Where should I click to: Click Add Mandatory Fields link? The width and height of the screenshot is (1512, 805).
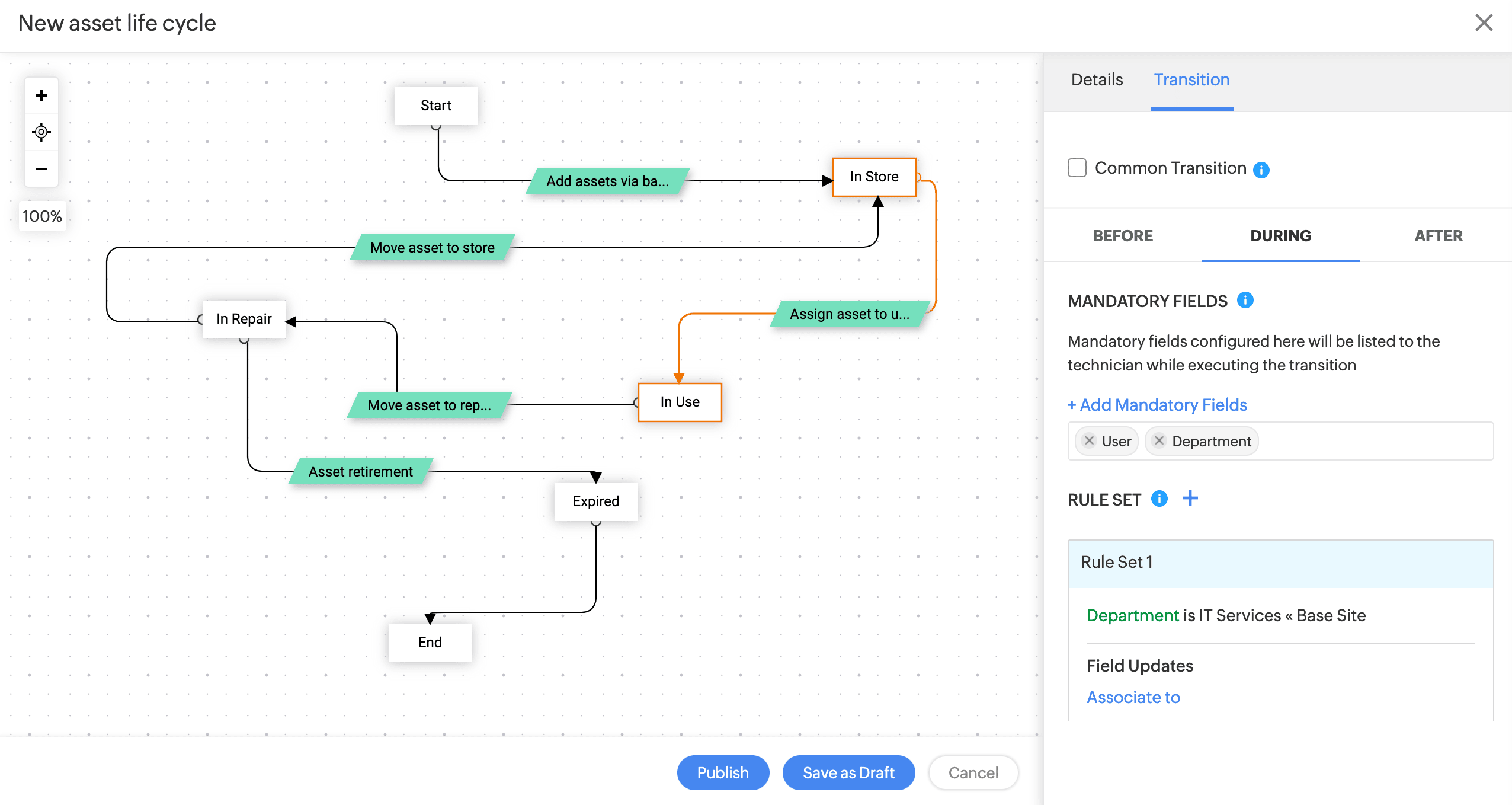click(x=1157, y=405)
